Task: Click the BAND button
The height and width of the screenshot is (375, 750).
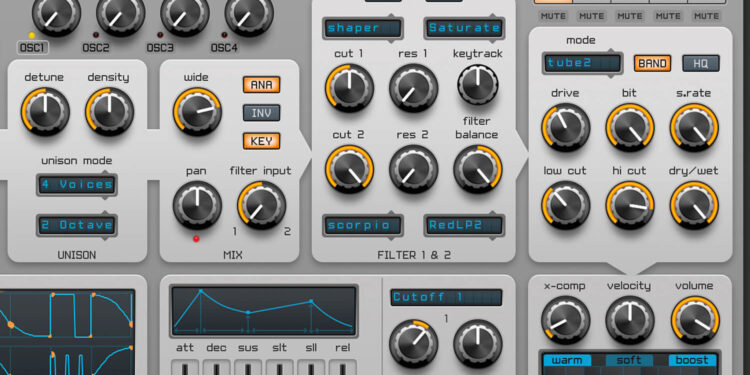Action: click(x=652, y=63)
